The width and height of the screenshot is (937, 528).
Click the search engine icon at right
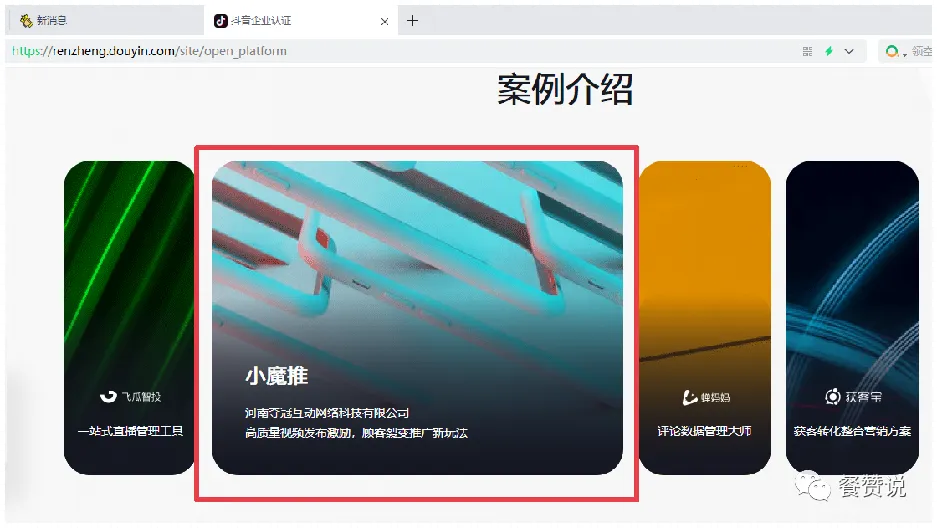[x=892, y=51]
